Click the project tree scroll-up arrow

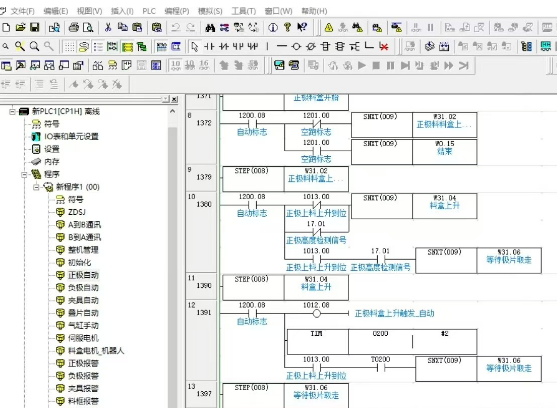coord(172,111)
